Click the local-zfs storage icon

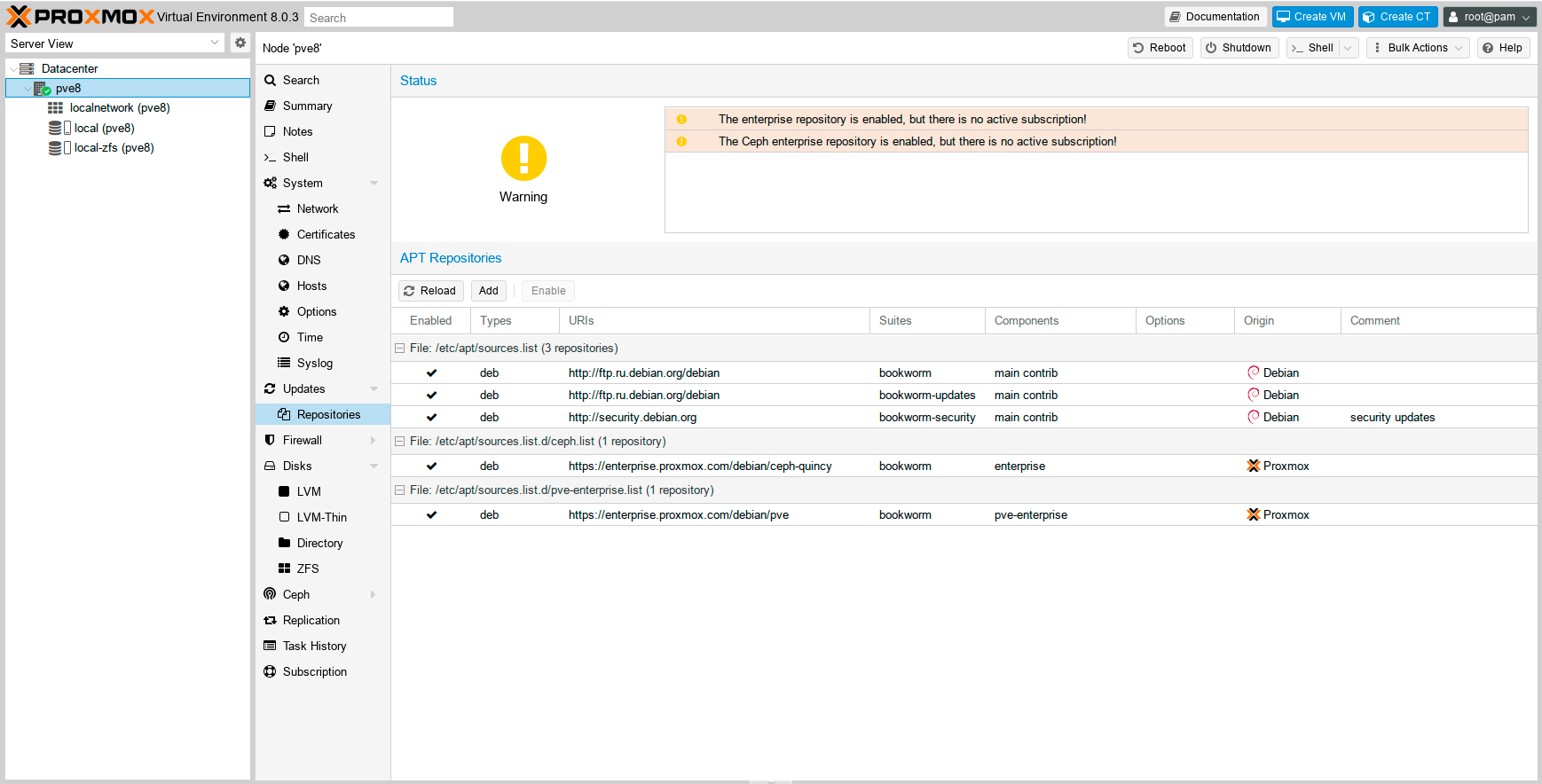pos(56,148)
